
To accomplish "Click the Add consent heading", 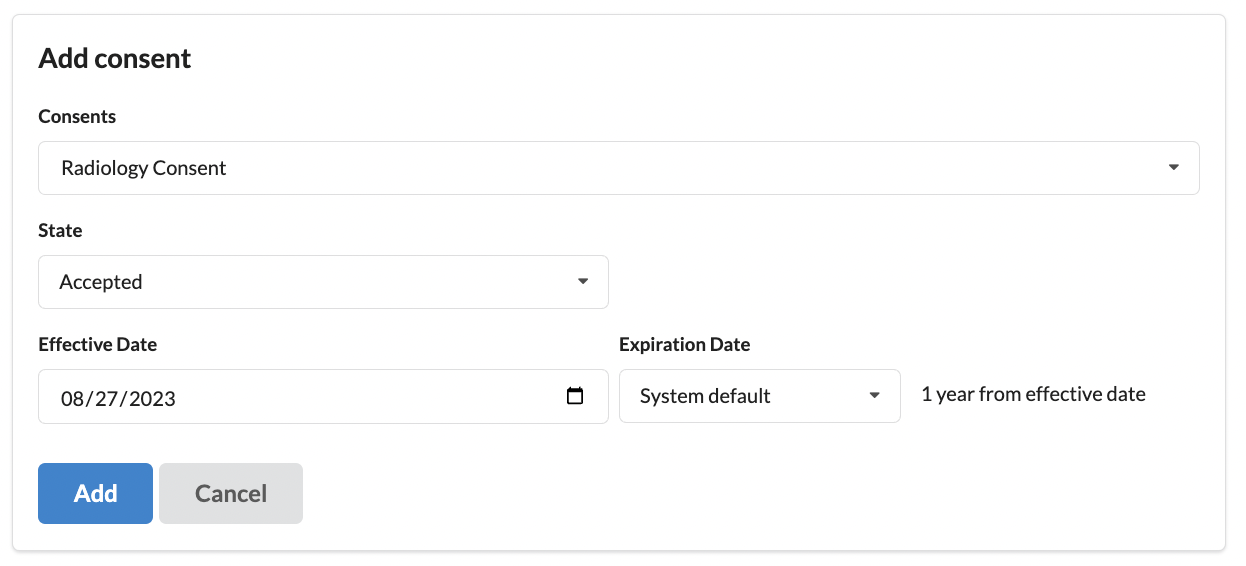I will coord(115,59).
